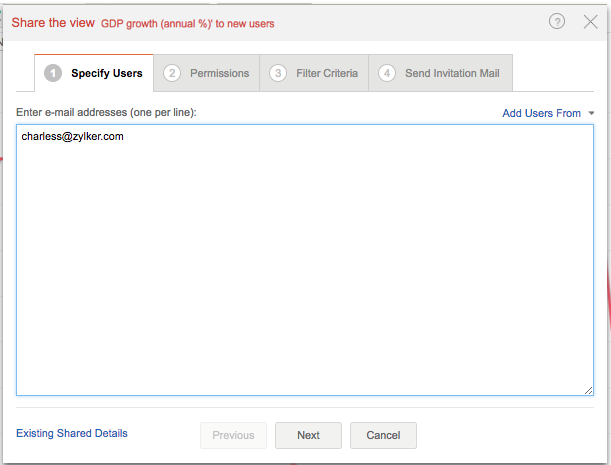Click the step 1 number circle

coord(53,73)
